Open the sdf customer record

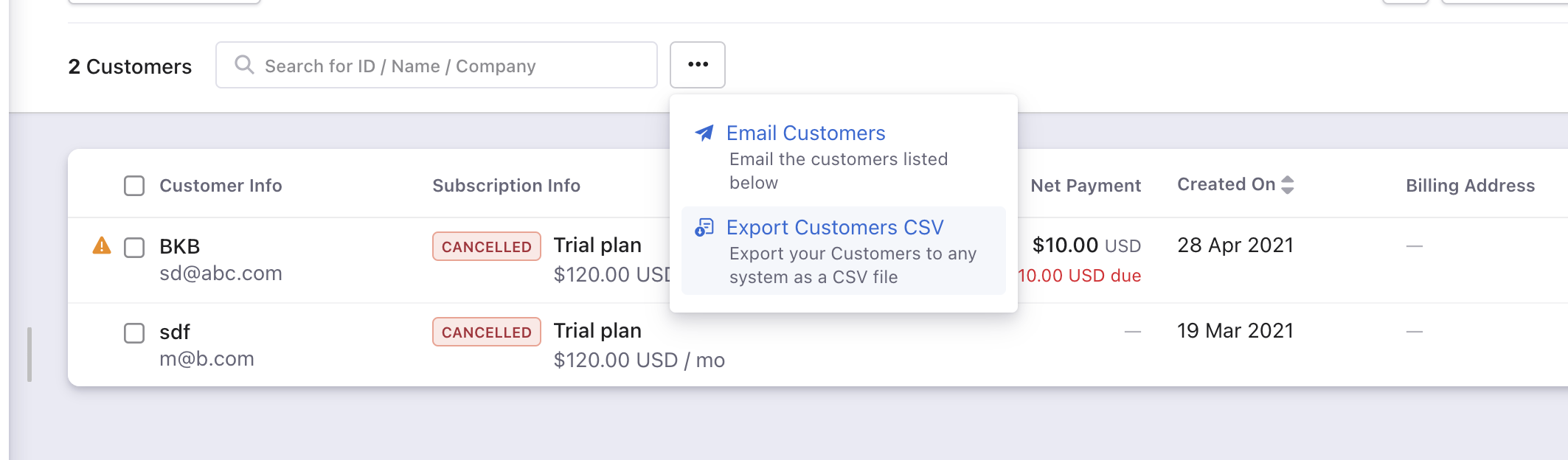176,332
